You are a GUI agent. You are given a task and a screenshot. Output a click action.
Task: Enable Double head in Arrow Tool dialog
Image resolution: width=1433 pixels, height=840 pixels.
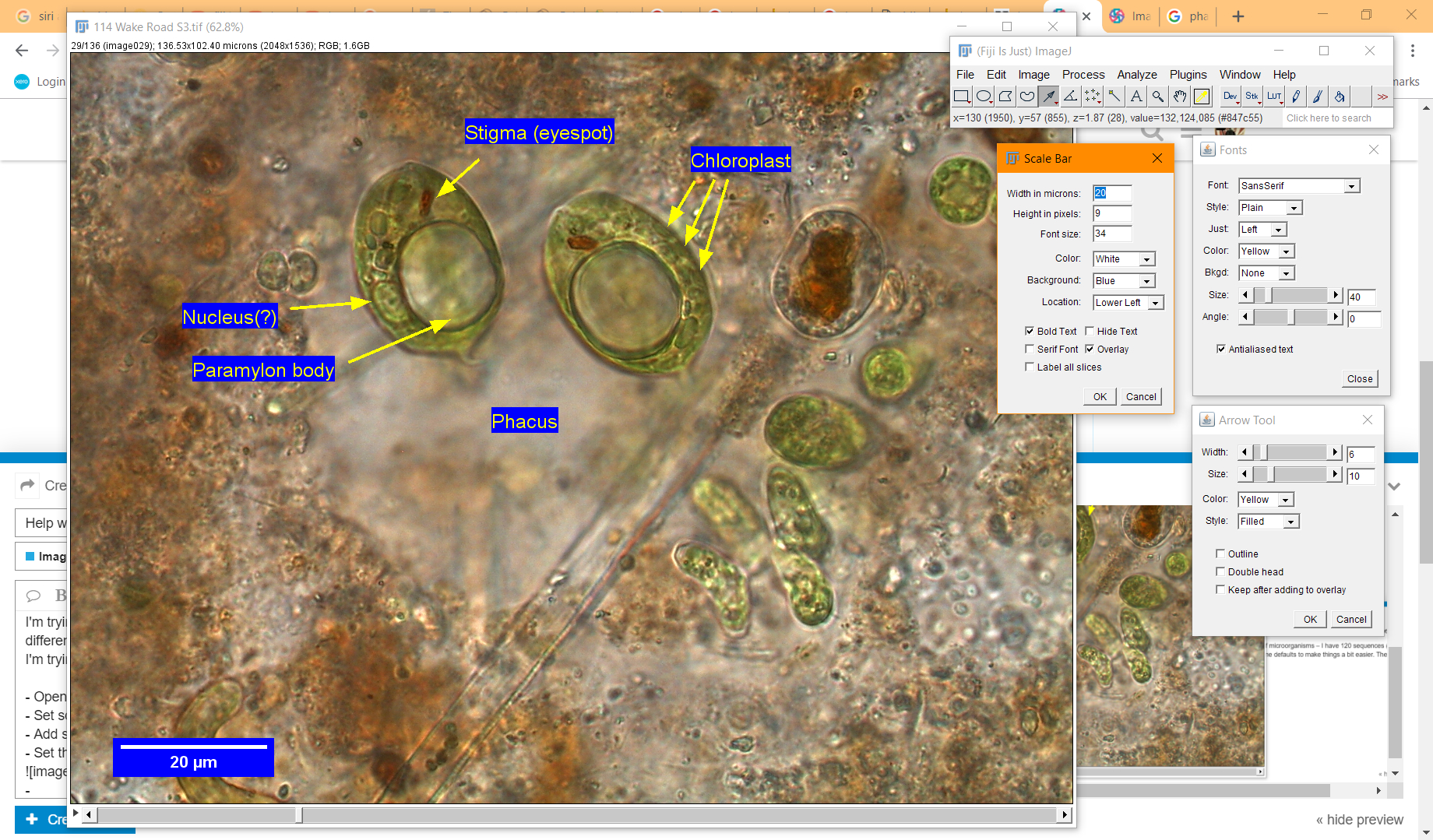click(x=1220, y=571)
